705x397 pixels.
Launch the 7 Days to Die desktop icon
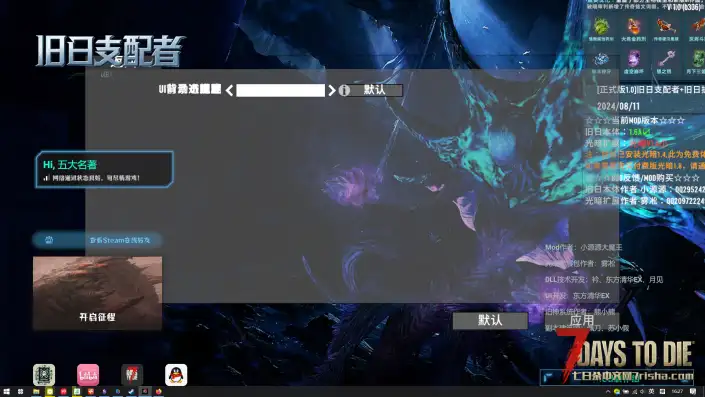coord(132,375)
